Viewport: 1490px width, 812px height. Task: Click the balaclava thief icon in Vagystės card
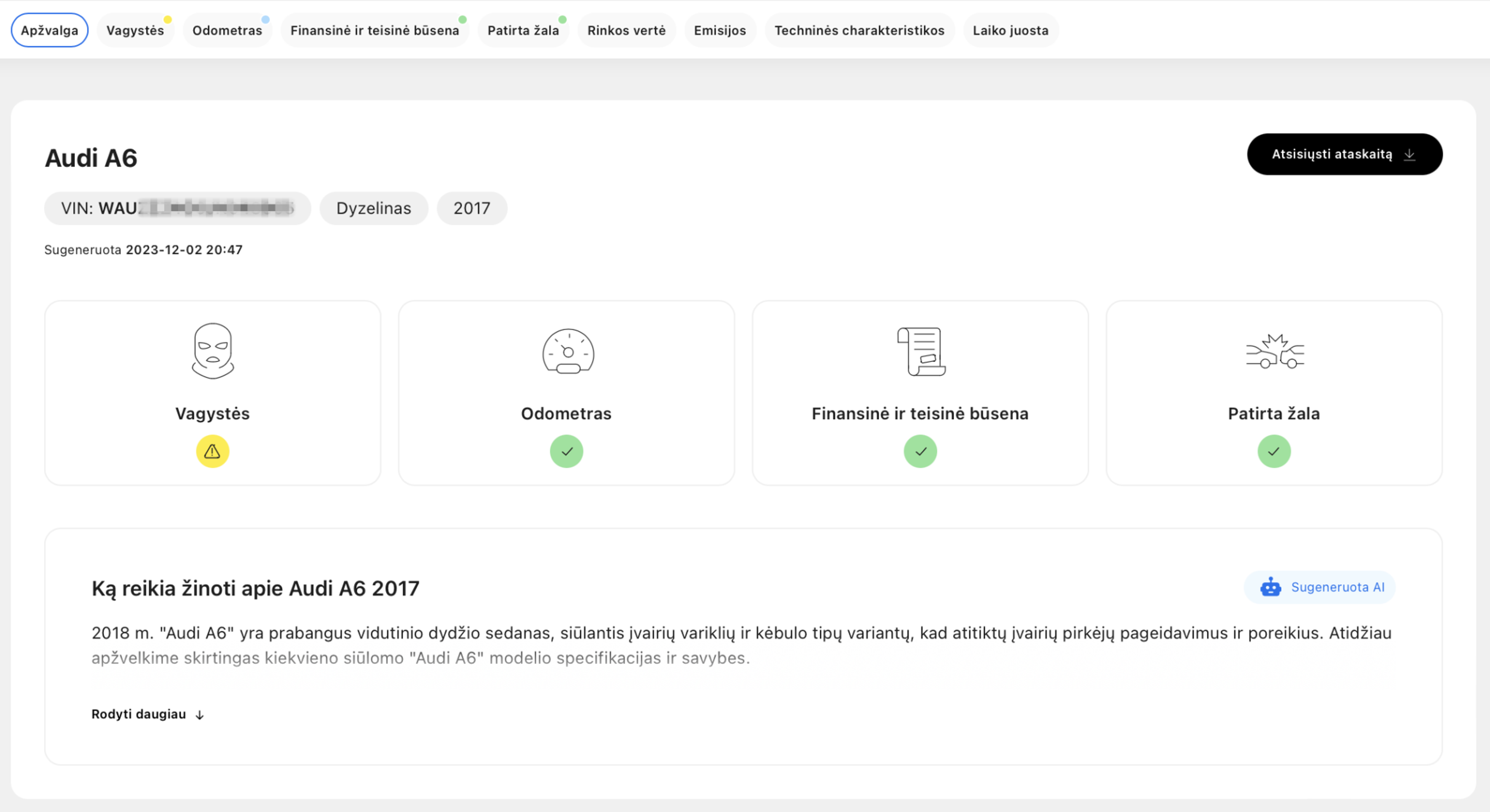(212, 351)
